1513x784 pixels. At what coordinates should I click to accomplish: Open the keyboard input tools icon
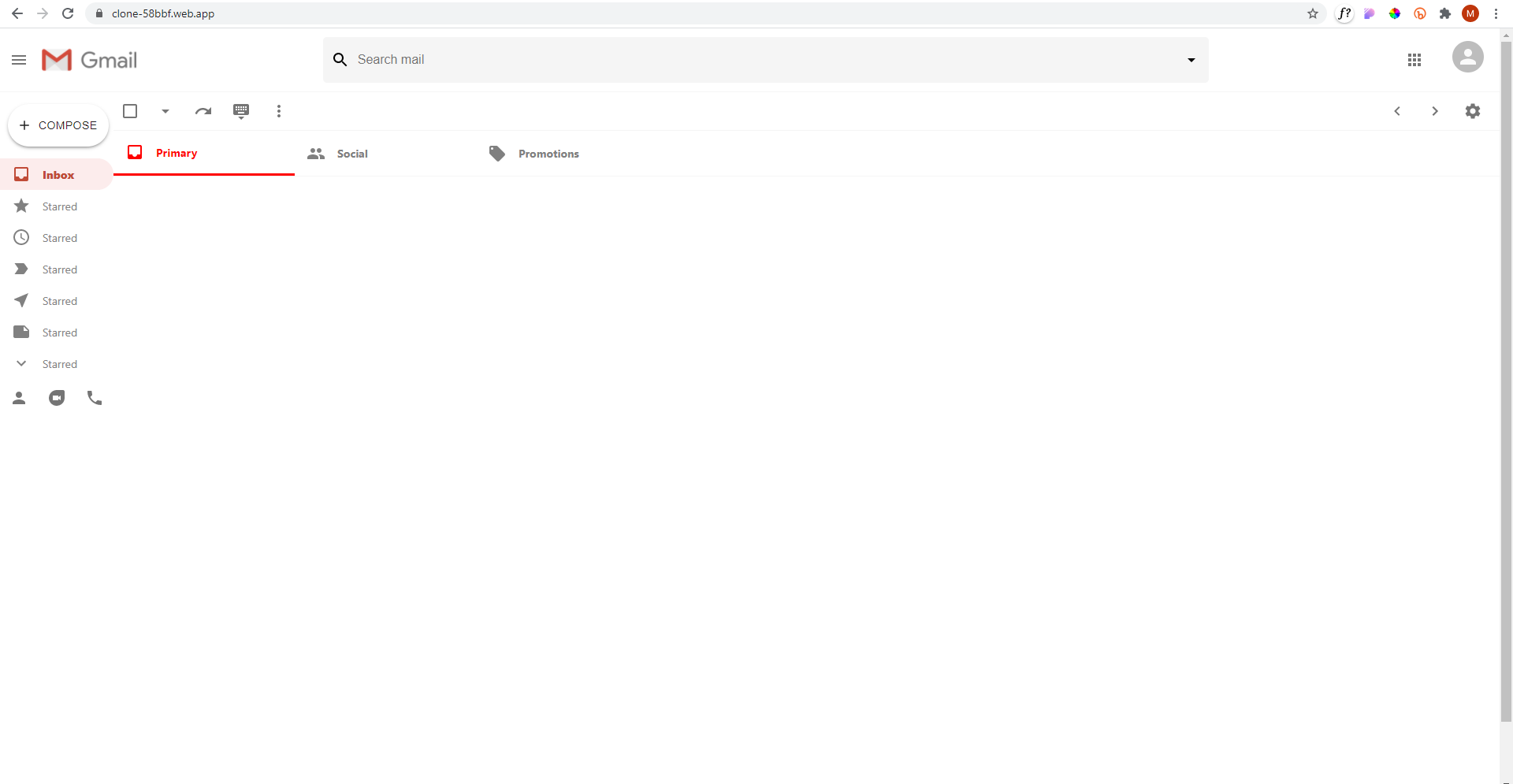(x=241, y=111)
